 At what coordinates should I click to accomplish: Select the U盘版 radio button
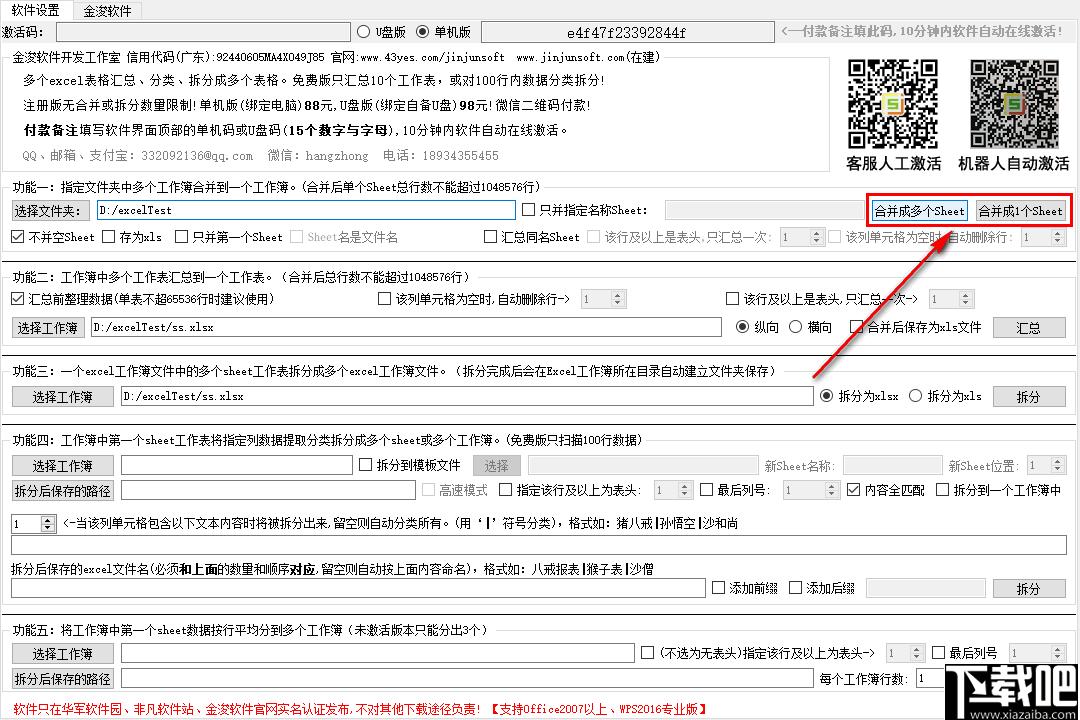pos(364,32)
